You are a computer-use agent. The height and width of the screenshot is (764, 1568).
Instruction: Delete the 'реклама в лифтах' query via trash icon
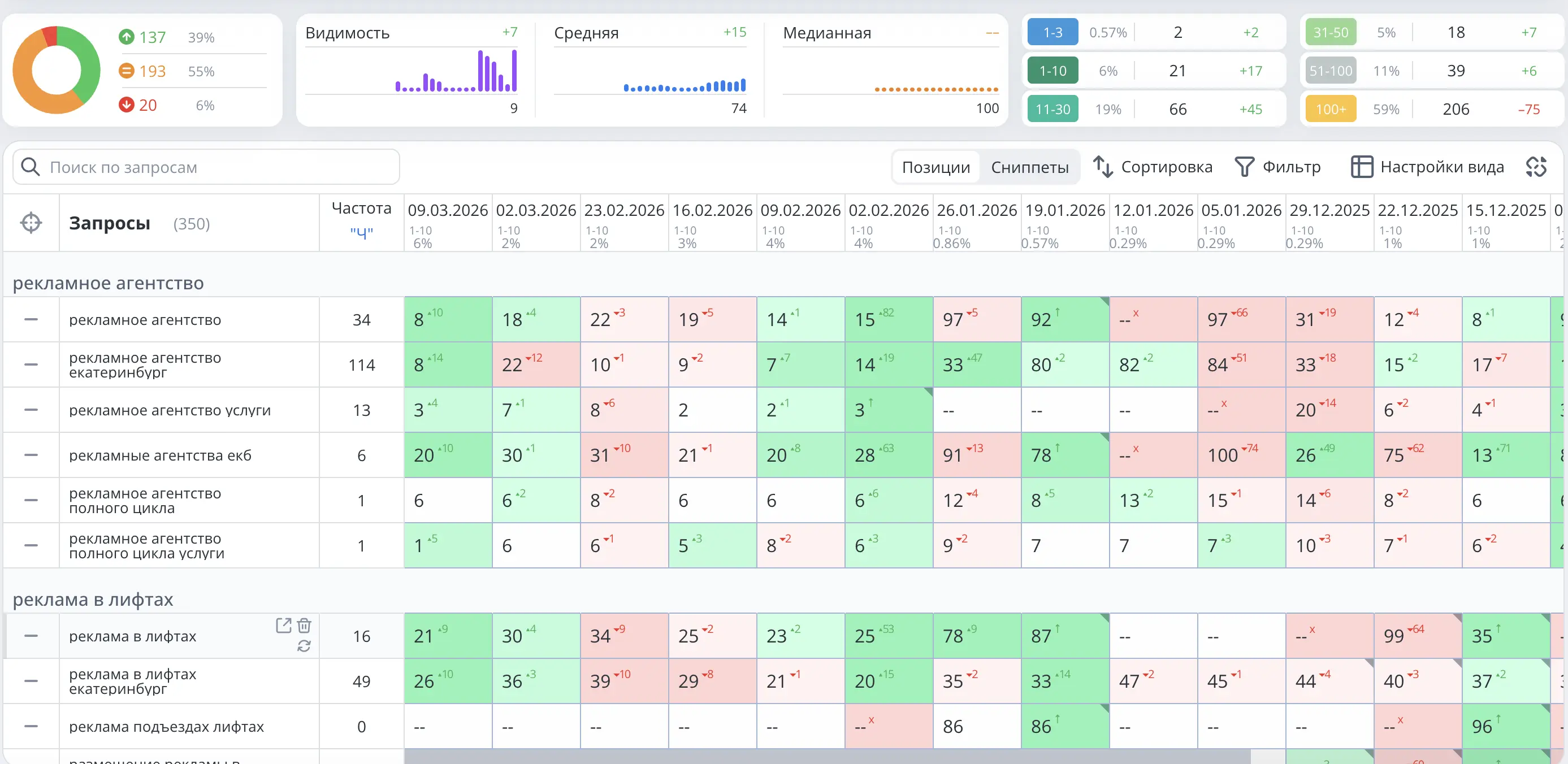click(304, 625)
